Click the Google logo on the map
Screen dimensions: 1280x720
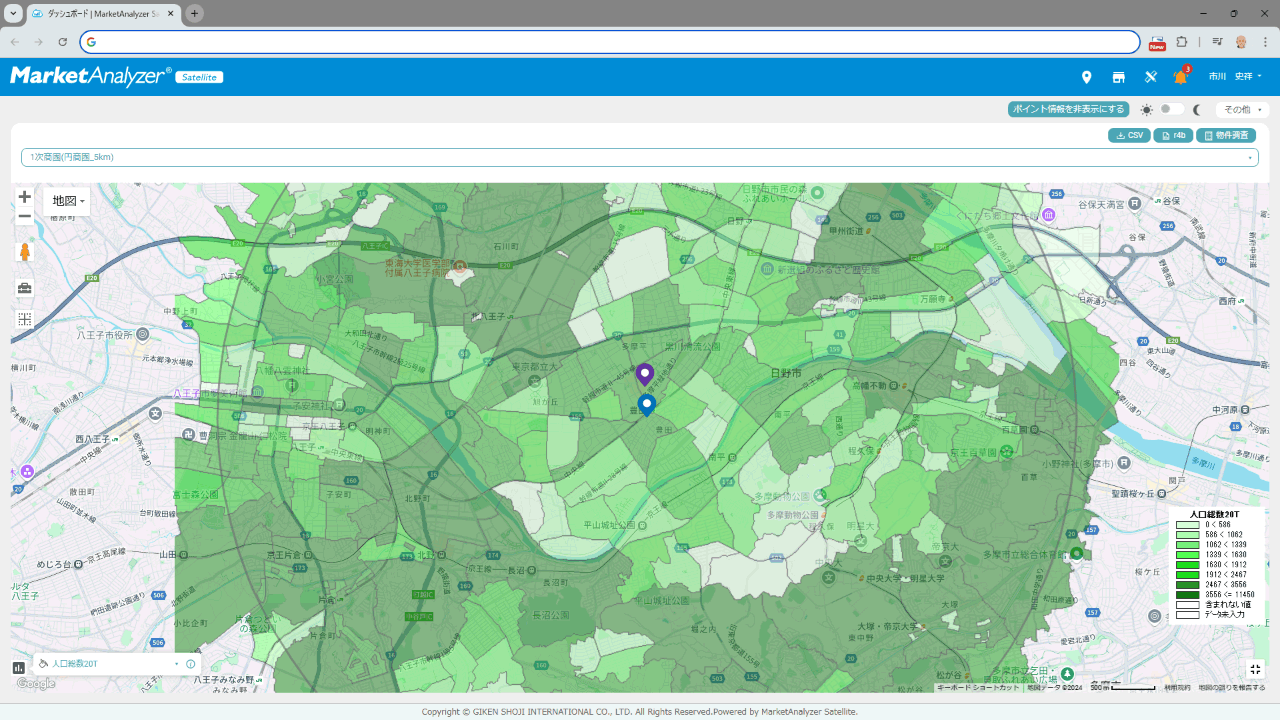[x=35, y=684]
